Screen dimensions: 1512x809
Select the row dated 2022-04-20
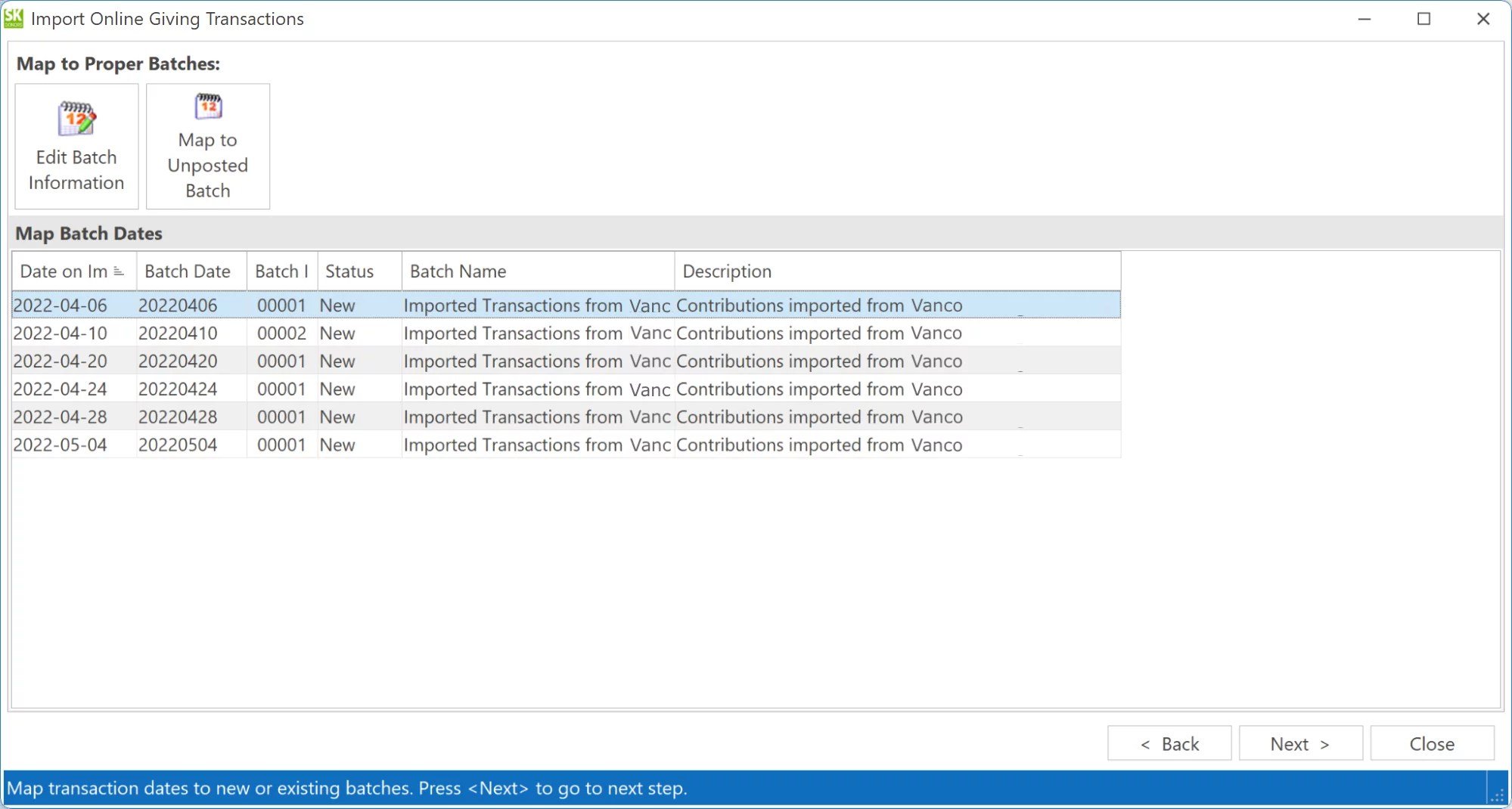(567, 361)
